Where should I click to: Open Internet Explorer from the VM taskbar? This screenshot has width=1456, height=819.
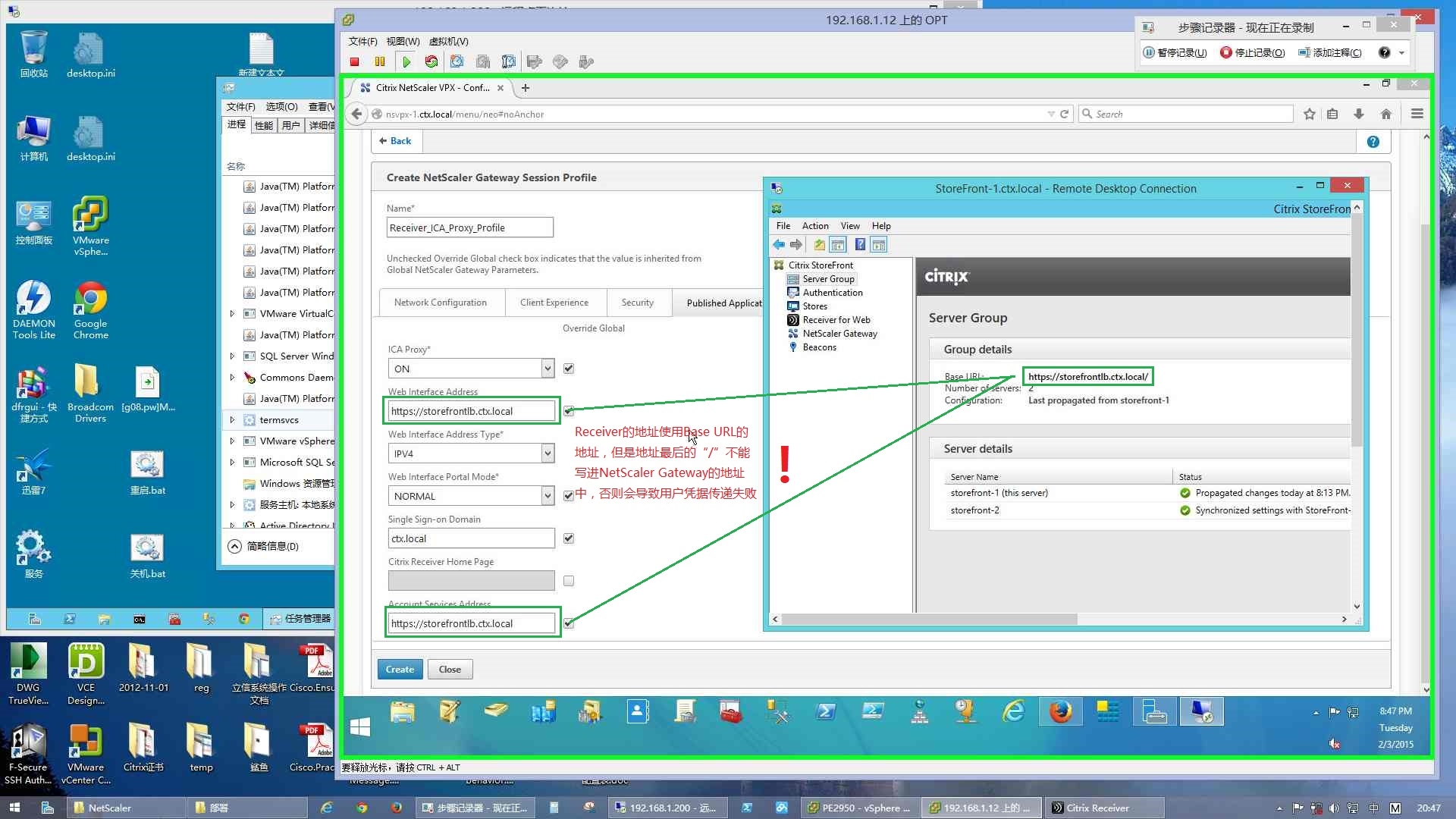[x=1014, y=712]
